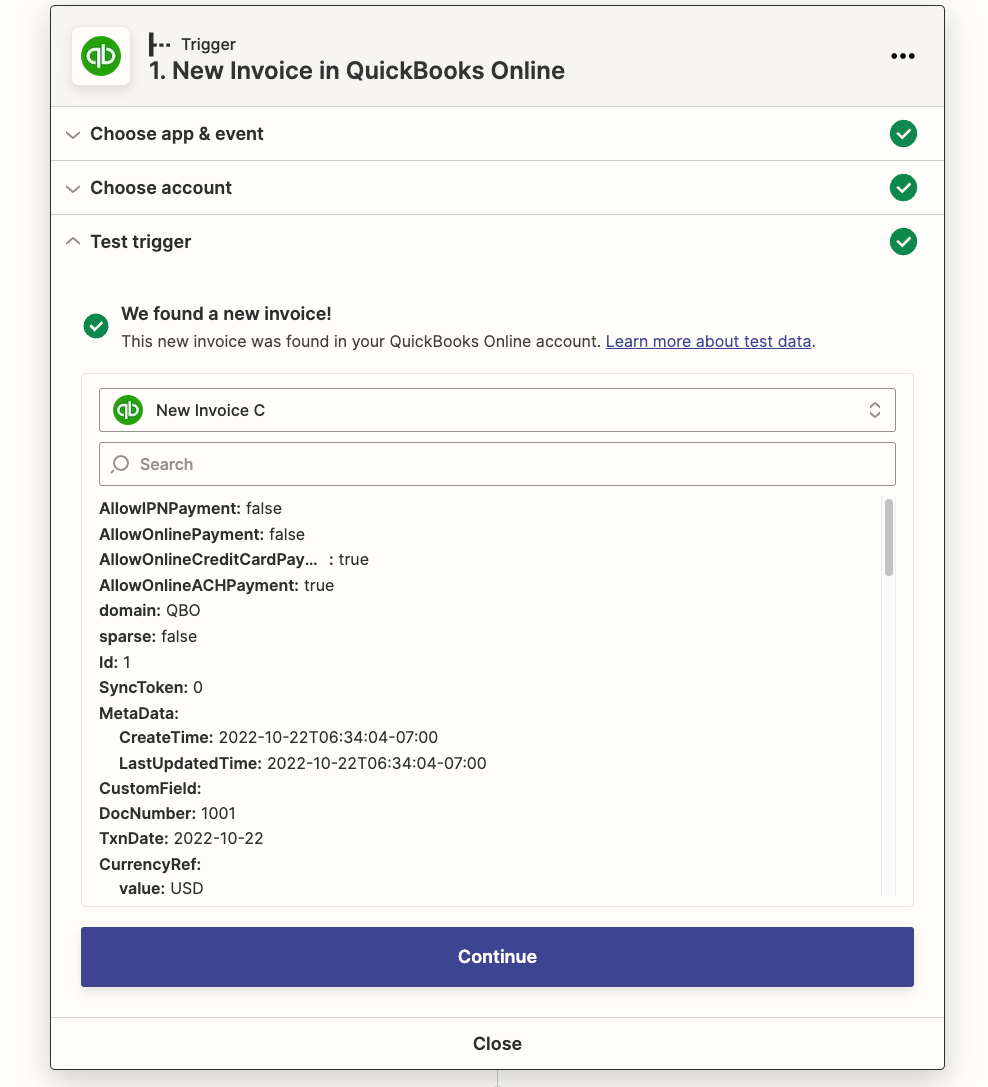The width and height of the screenshot is (988, 1087).
Task: Click green checkmark next to Choose account
Action: click(x=903, y=188)
